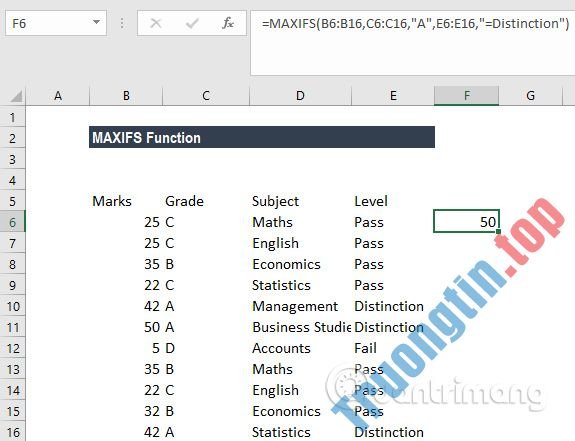Select row 11 header
This screenshot has width=575, height=441.
point(12,327)
